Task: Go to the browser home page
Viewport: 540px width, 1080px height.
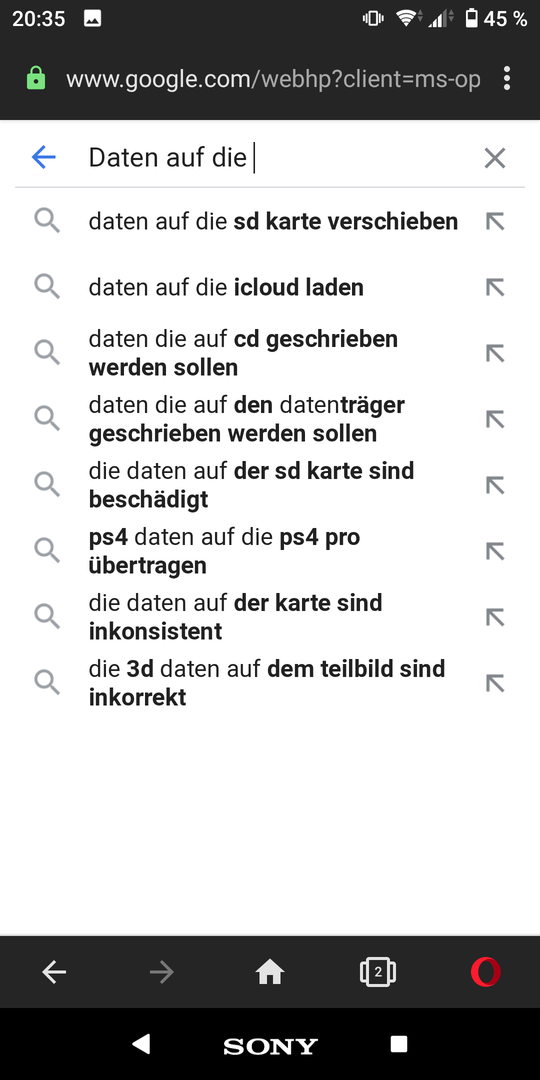Action: [x=270, y=973]
